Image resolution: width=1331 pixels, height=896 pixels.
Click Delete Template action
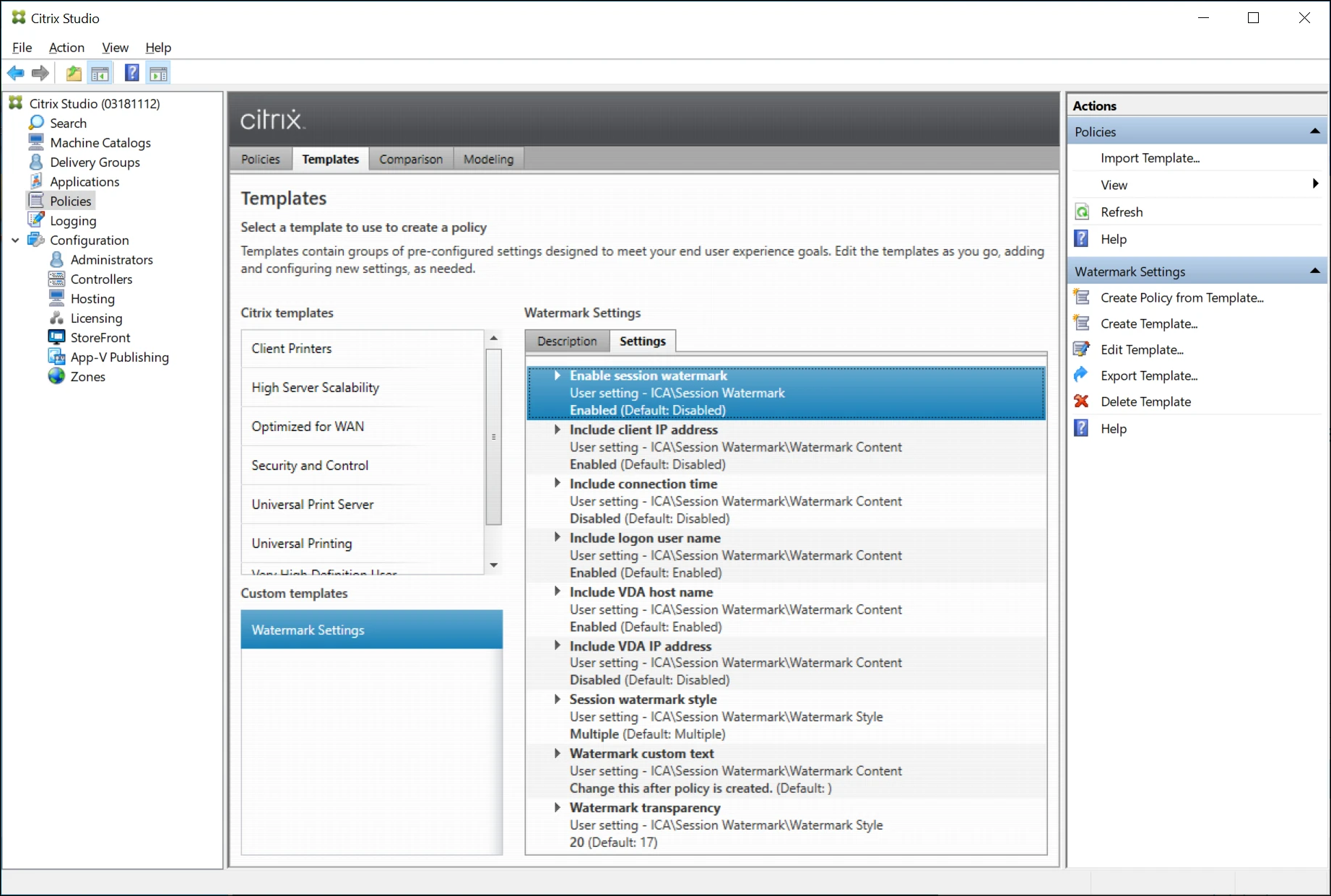[1146, 401]
